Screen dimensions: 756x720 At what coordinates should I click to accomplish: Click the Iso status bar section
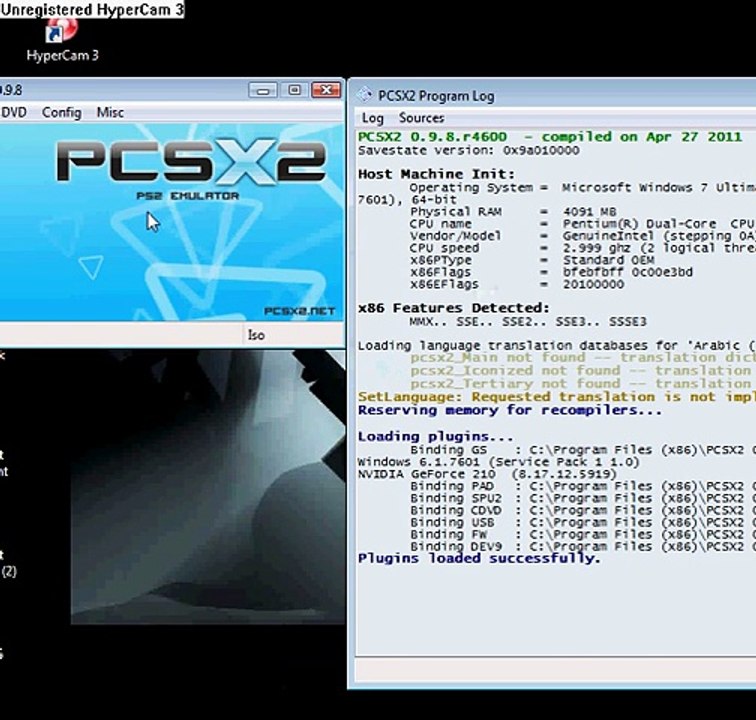256,335
